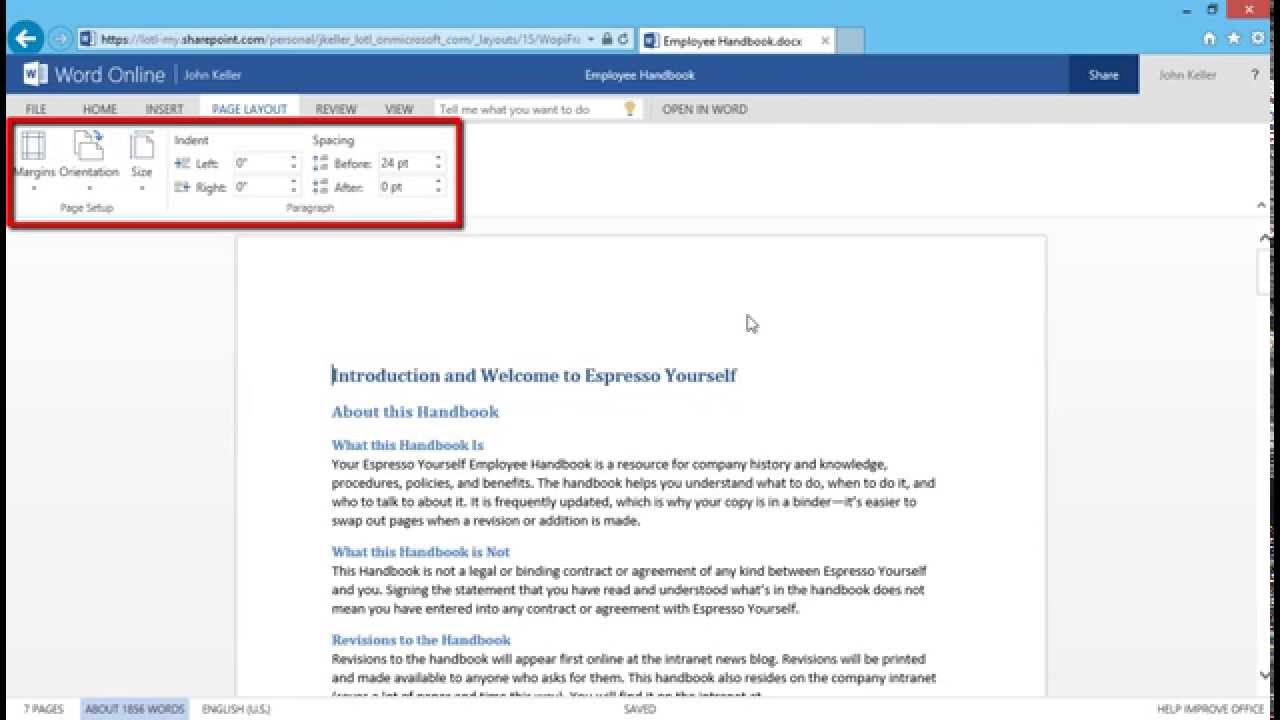The image size is (1280, 720).
Task: Refresh the page with the reload icon
Action: 623,40
